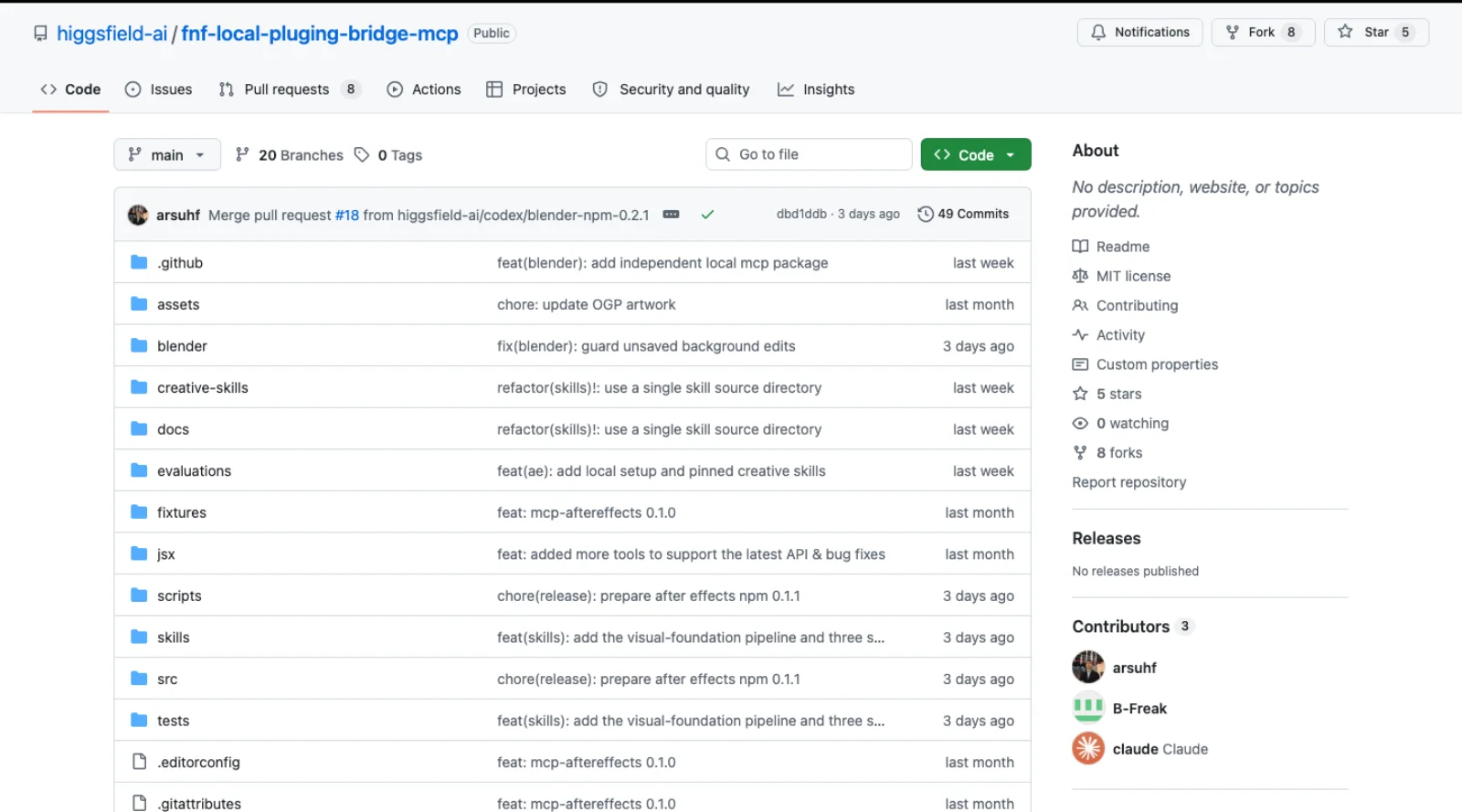Click the .gitattributes file icon
The width and height of the screenshot is (1462, 812).
coord(139,803)
